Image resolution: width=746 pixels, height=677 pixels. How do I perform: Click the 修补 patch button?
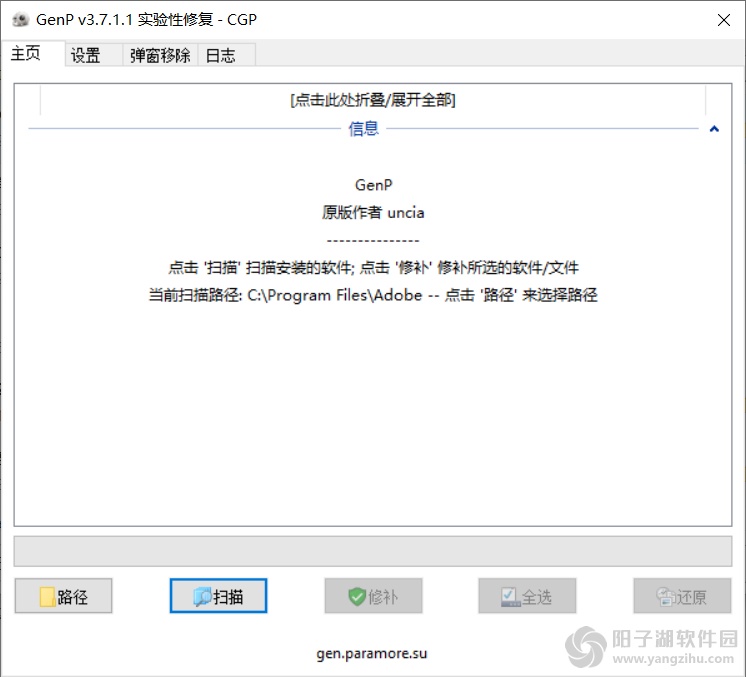(373, 596)
